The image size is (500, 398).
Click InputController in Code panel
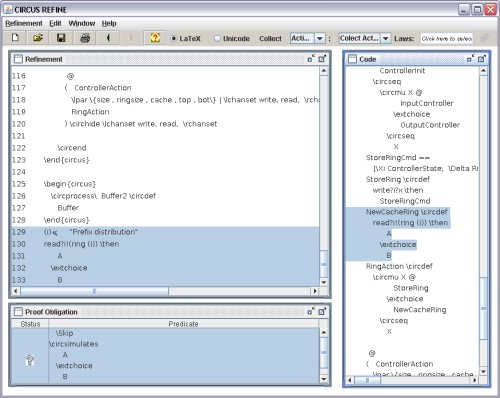[x=427, y=103]
